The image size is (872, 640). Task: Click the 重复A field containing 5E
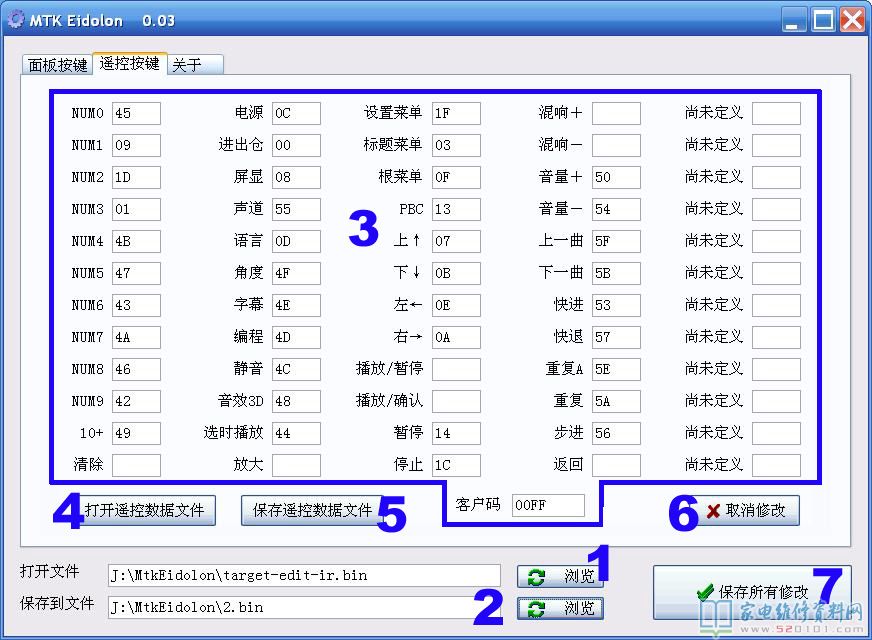pyautogui.click(x=617, y=369)
